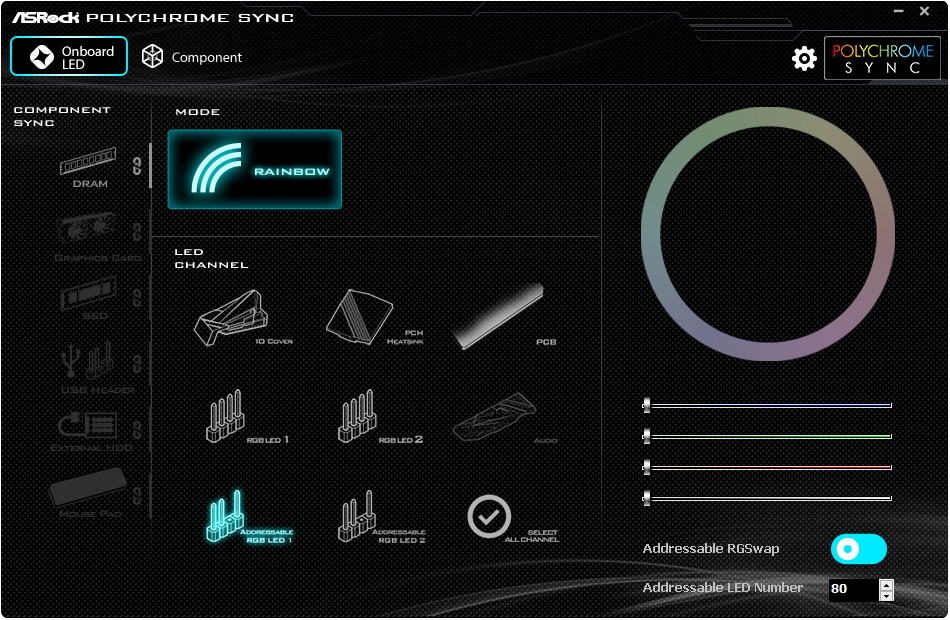Toggle the Mouse Pad sync link

click(x=137, y=496)
